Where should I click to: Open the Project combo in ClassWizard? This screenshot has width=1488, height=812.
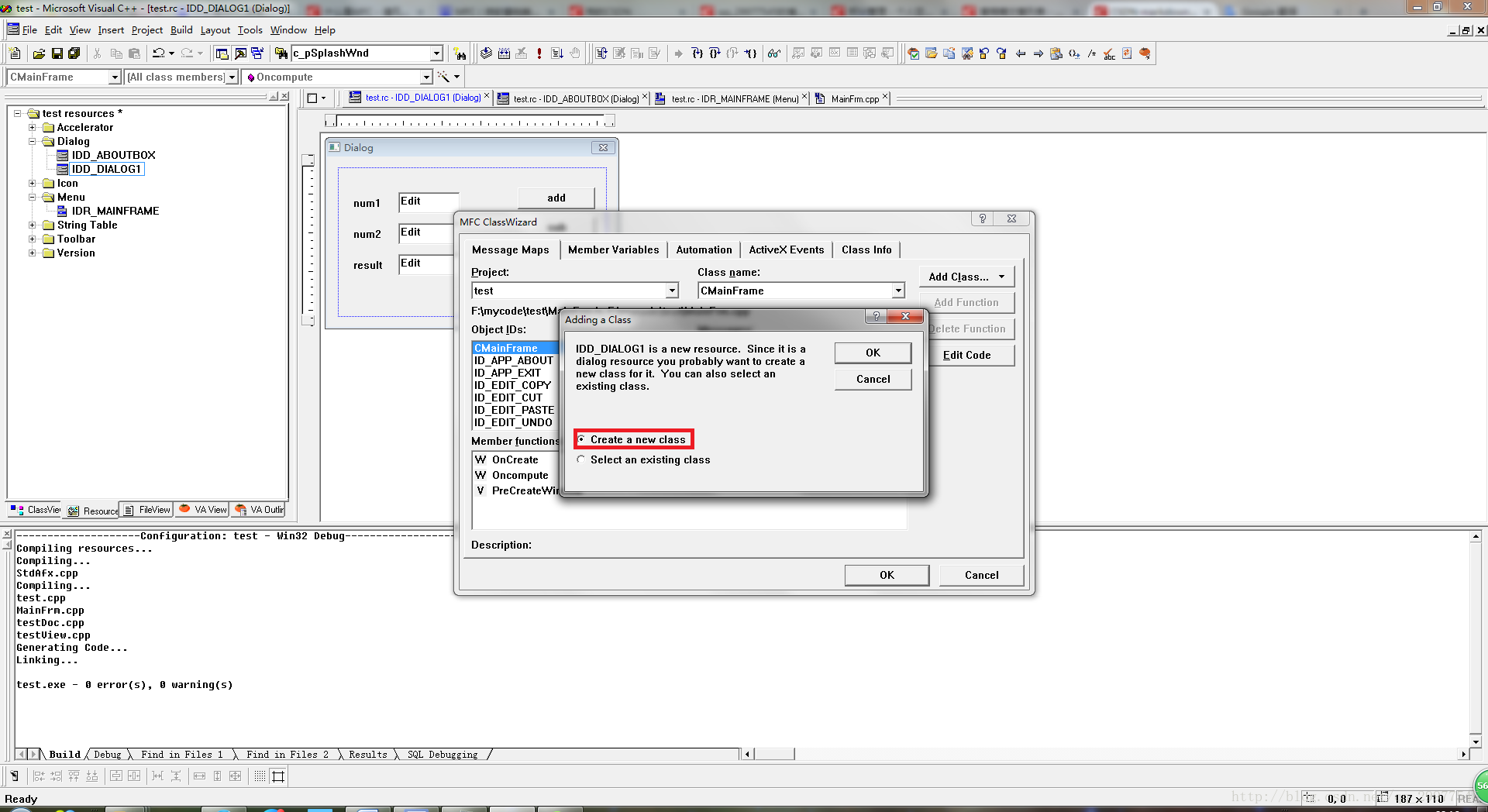point(672,291)
